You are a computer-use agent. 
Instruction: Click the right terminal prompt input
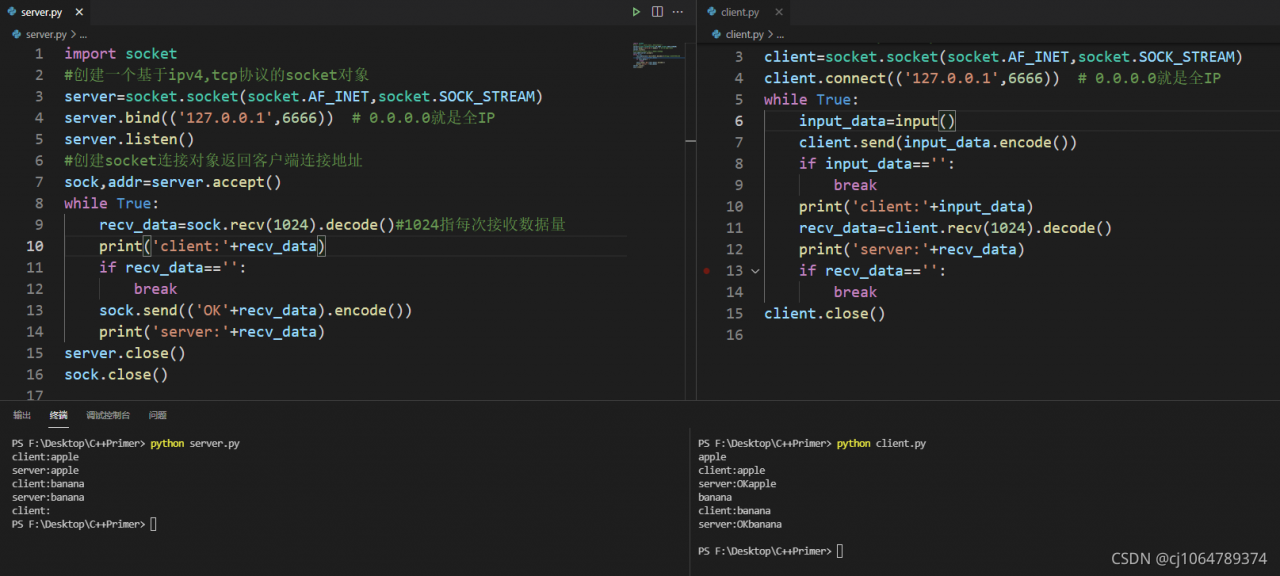click(840, 551)
